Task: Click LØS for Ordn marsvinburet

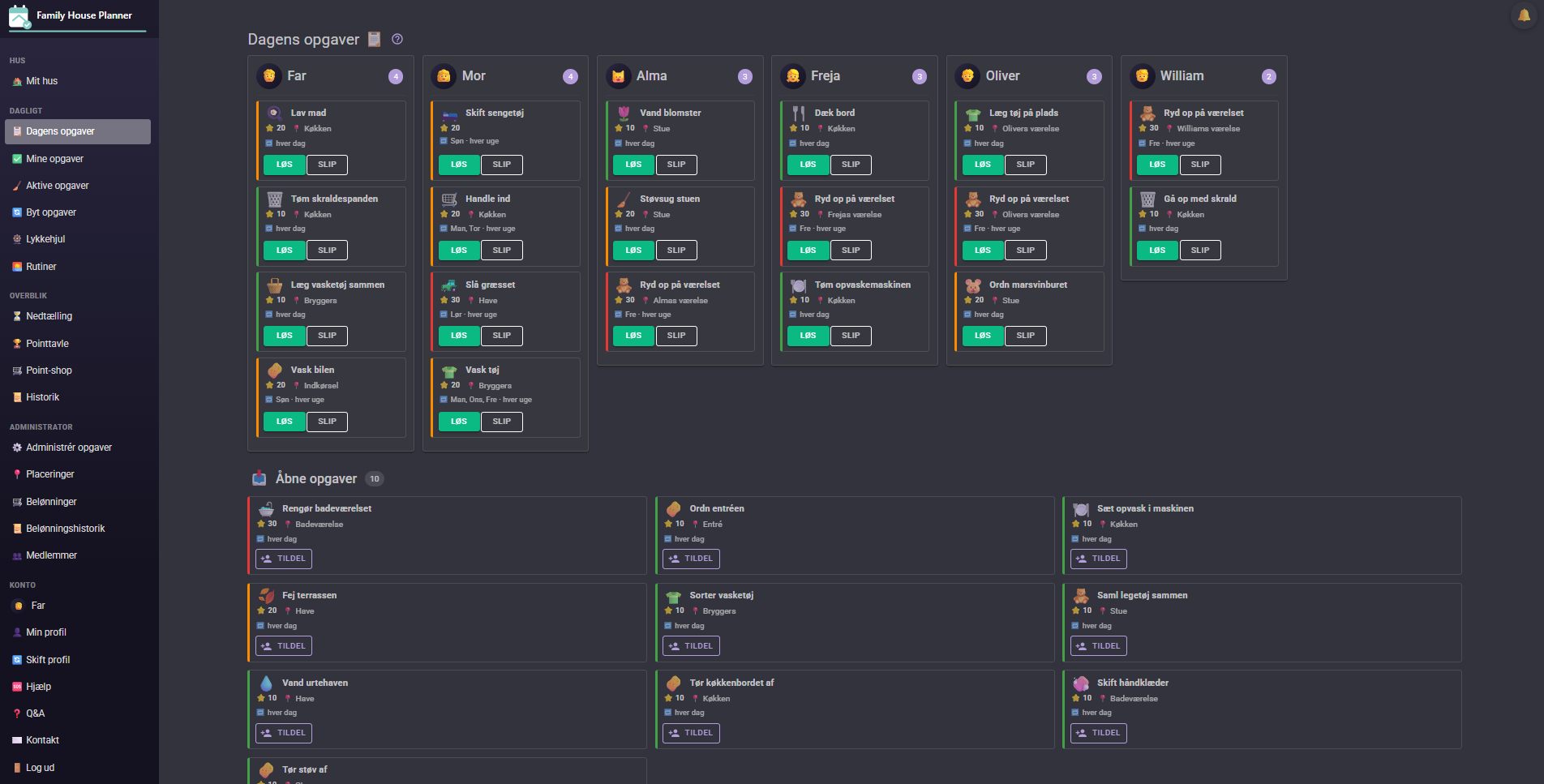Action: (983, 336)
